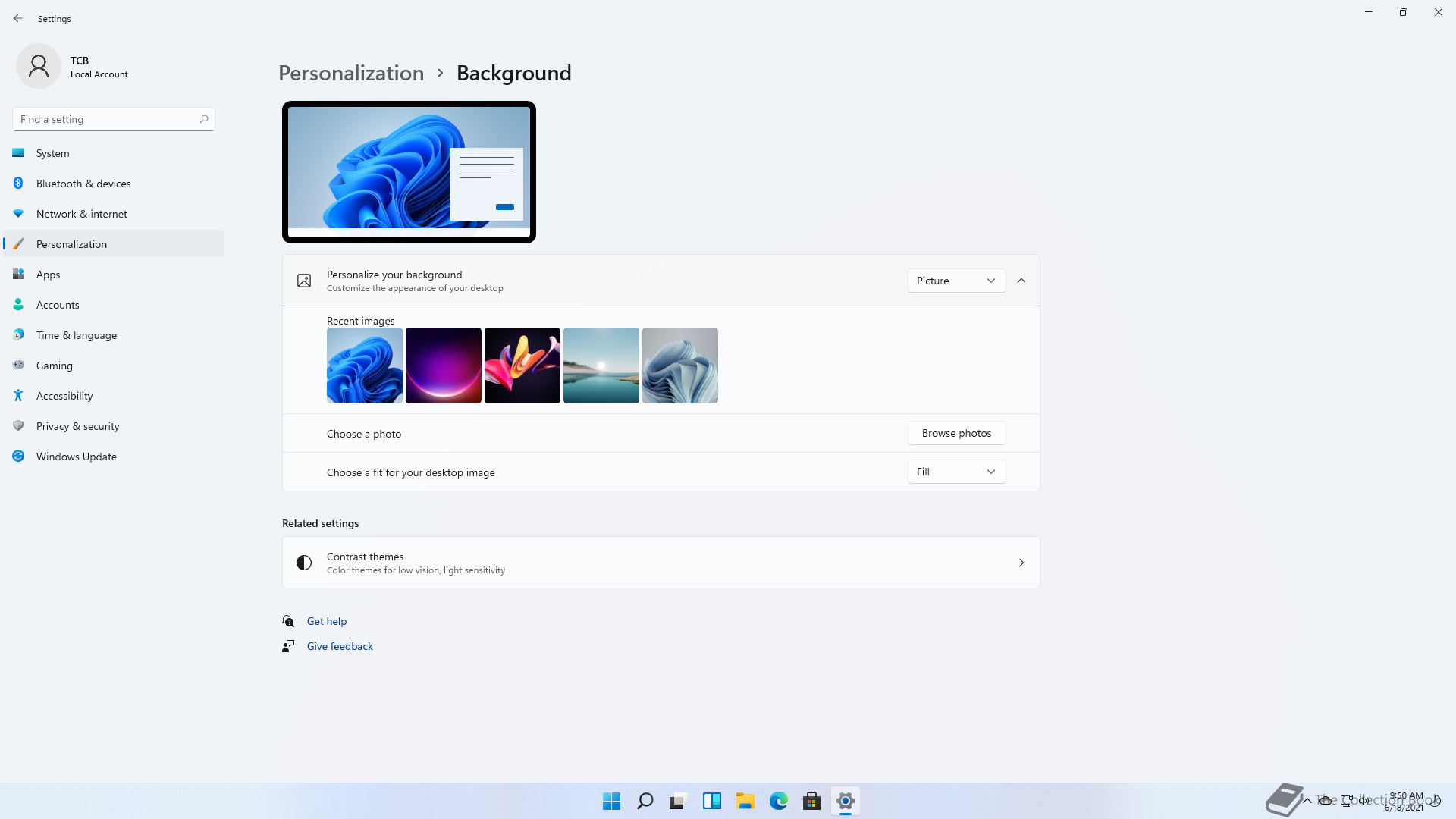The height and width of the screenshot is (819, 1456).
Task: Open Task View on the taskbar
Action: pyautogui.click(x=678, y=801)
